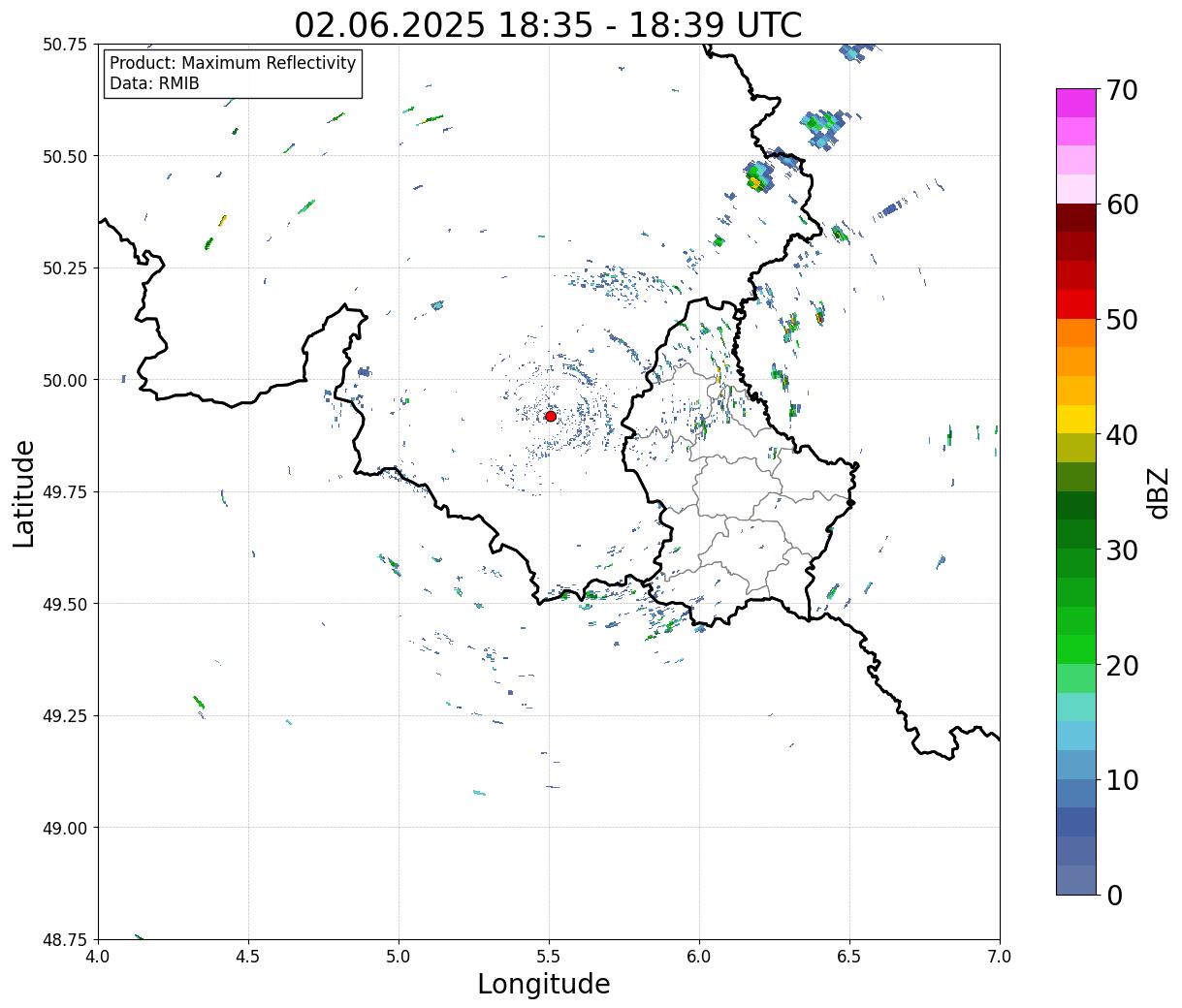The image size is (1182, 1008).
Task: Click the plot title with date and time
Action: pyautogui.click(x=549, y=24)
